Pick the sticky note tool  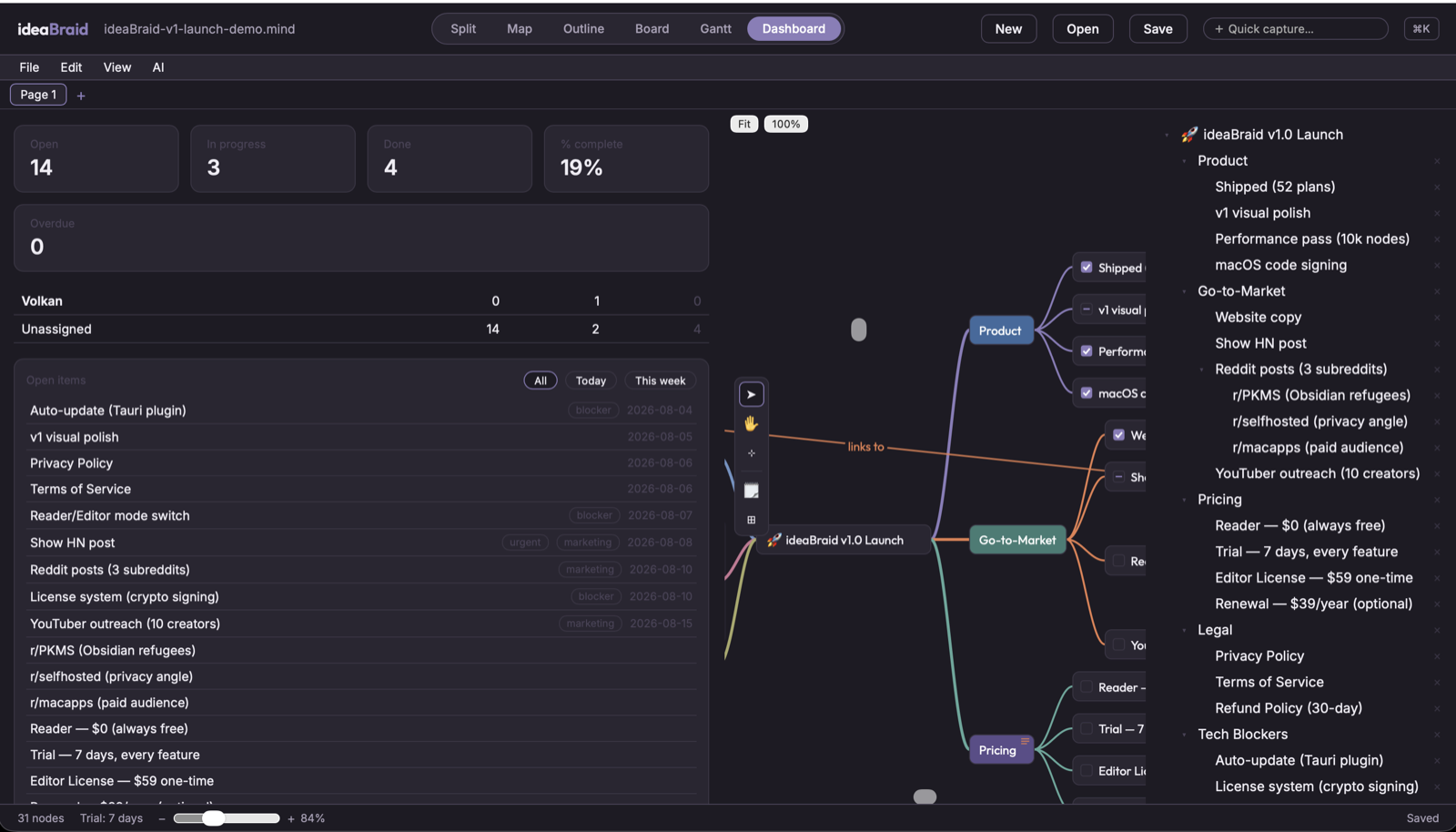(751, 491)
